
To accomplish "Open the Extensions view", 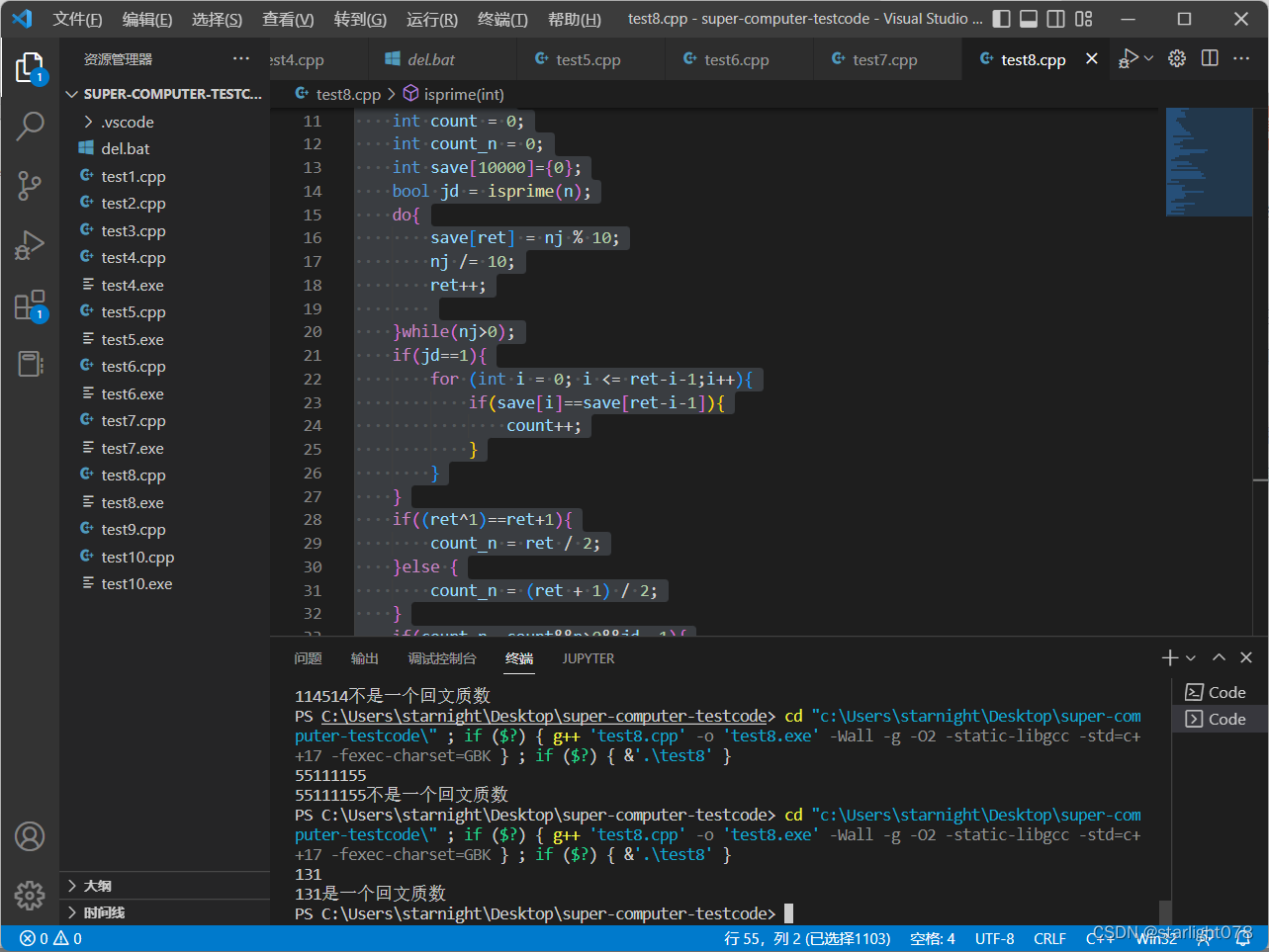I will (x=30, y=304).
